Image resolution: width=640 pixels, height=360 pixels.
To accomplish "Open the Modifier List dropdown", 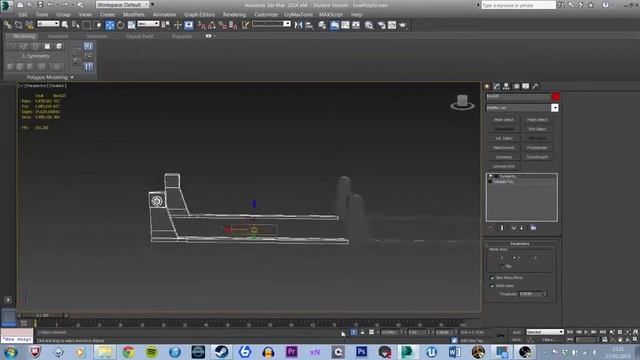I will pos(555,108).
